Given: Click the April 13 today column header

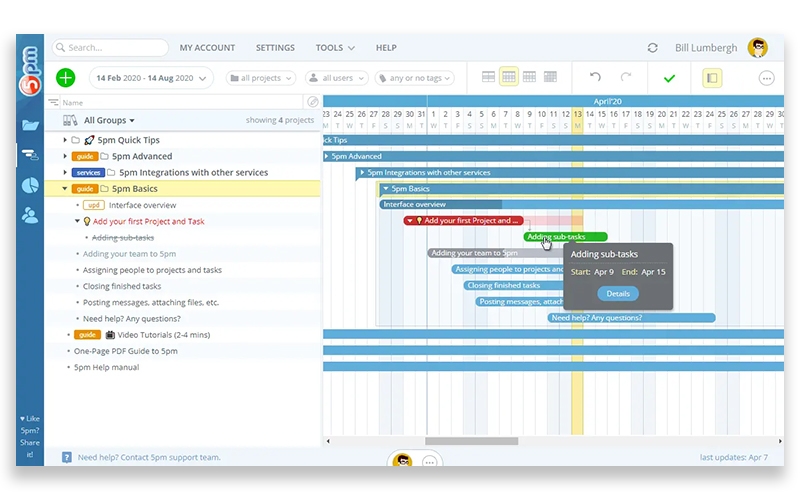Looking at the screenshot, I should tap(577, 119).
